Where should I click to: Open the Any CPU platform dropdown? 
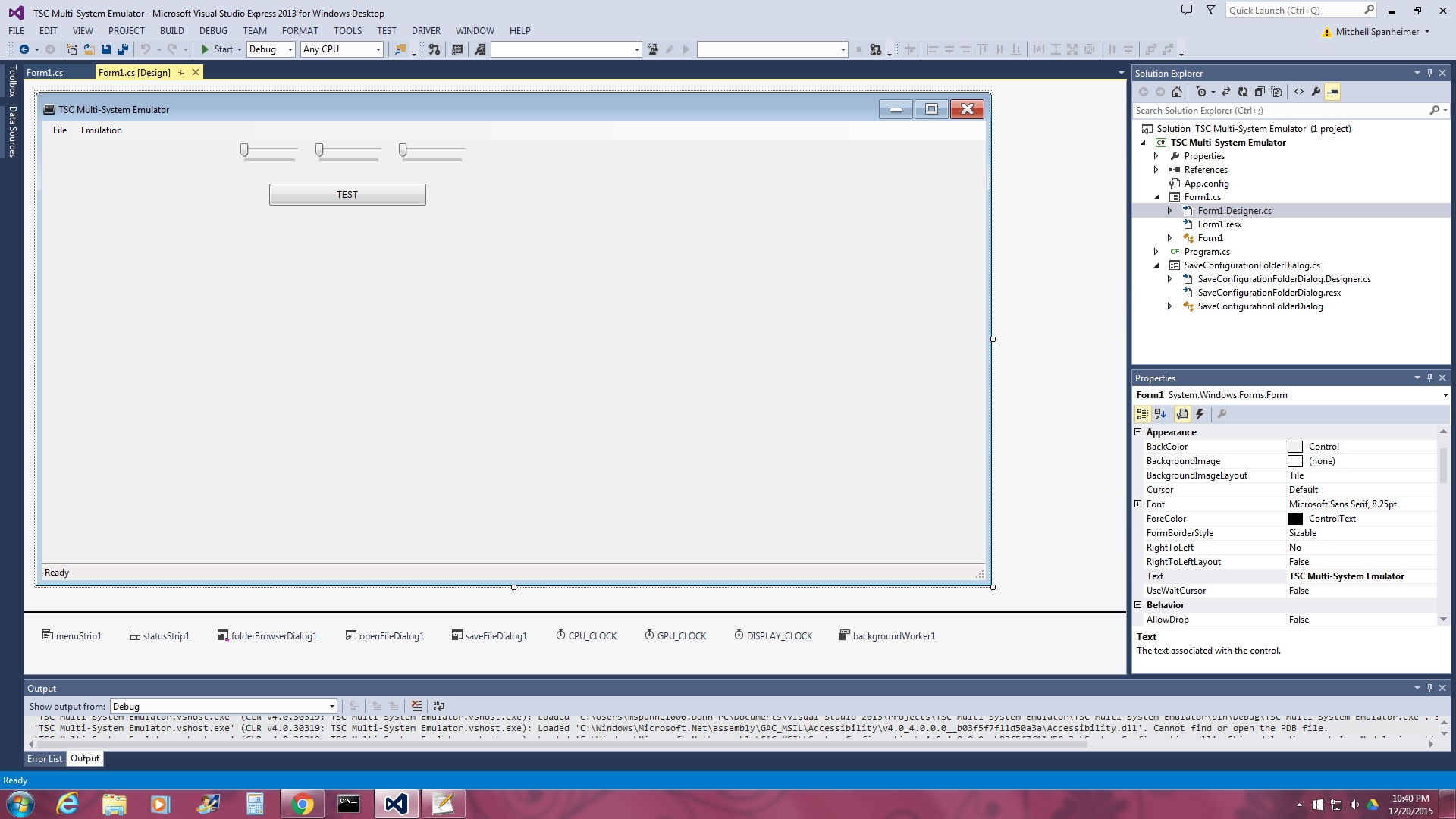378,49
